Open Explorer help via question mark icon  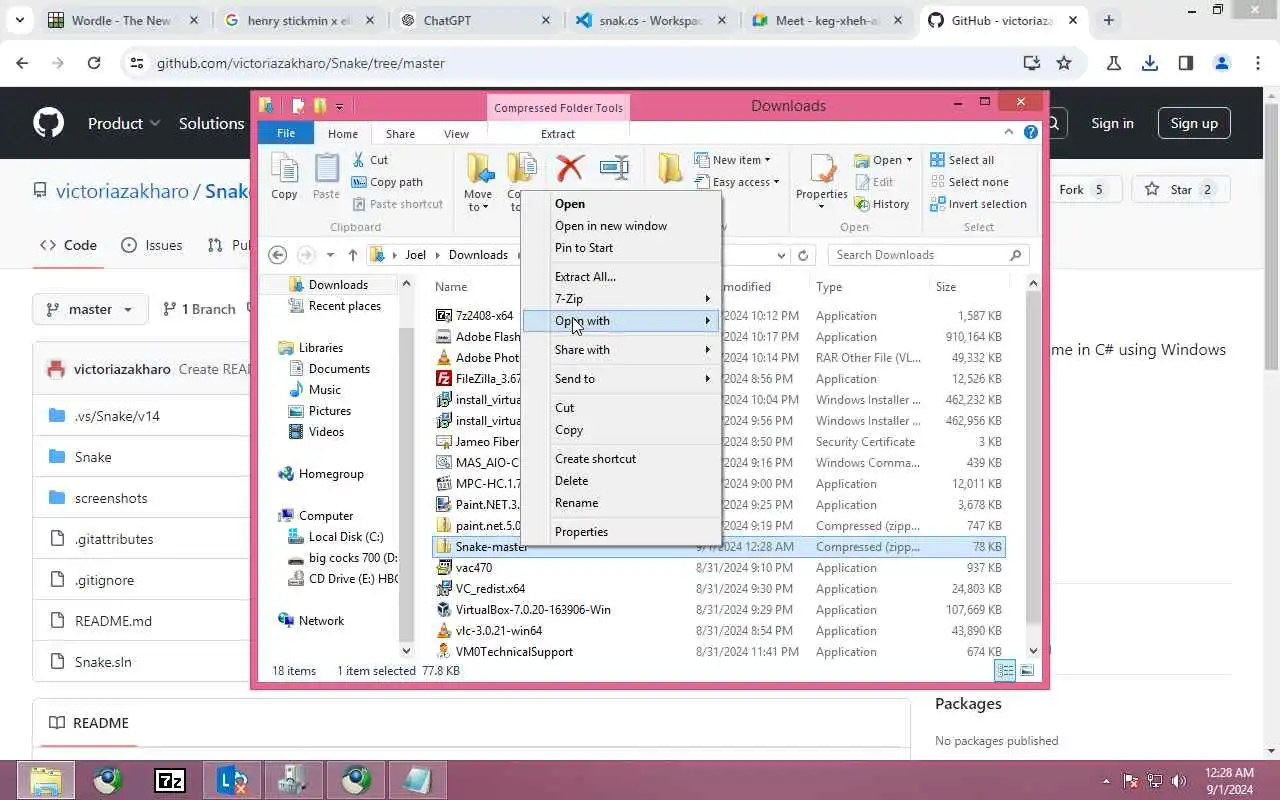(1031, 132)
